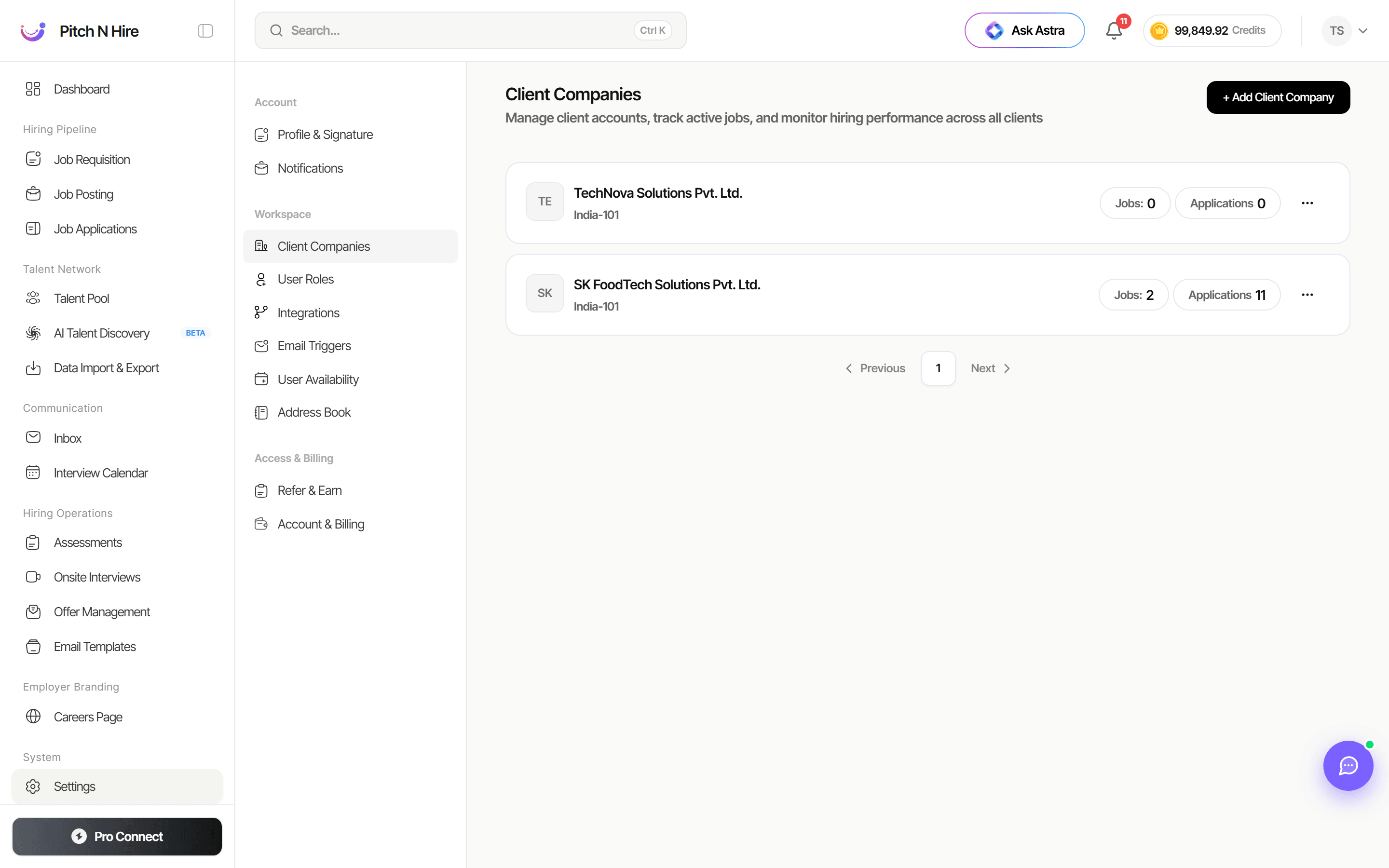The width and height of the screenshot is (1389, 868).
Task: Click the TS avatar
Action: pos(1337,31)
